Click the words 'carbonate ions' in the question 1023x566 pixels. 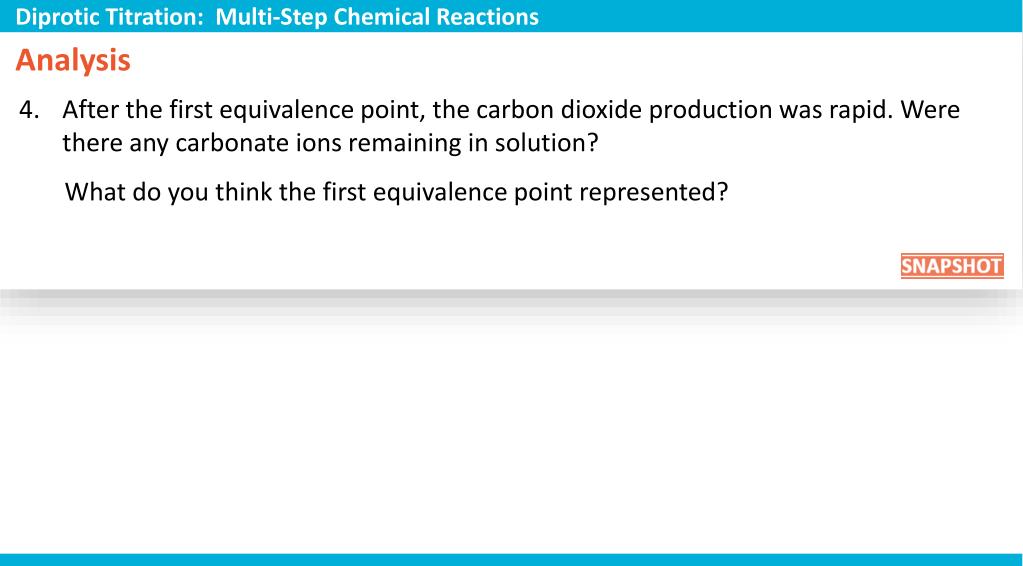coord(258,143)
